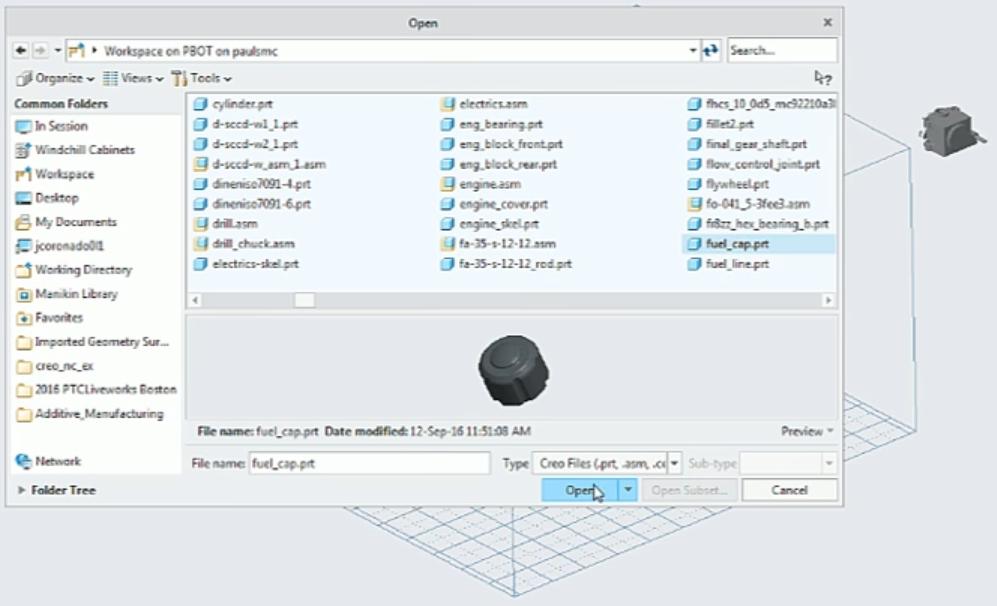Select drill_chuck.asm file
The width and height of the screenshot is (997, 606).
point(244,244)
